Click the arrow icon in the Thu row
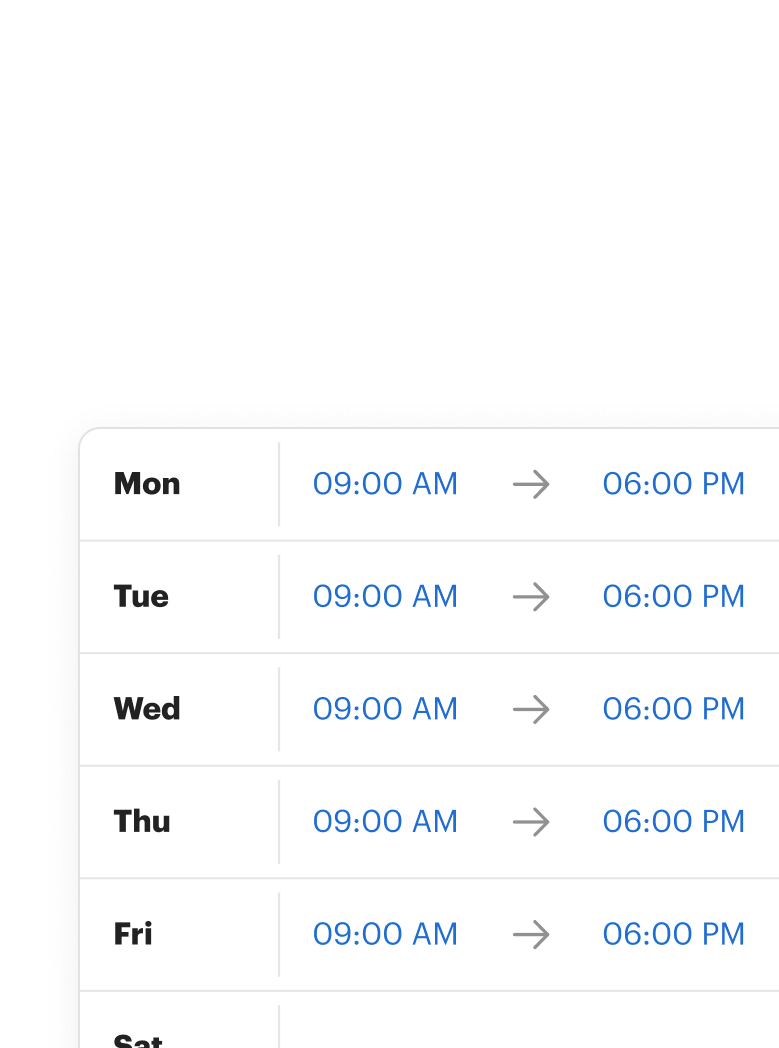Image resolution: width=779 pixels, height=1048 pixels. pos(531,822)
